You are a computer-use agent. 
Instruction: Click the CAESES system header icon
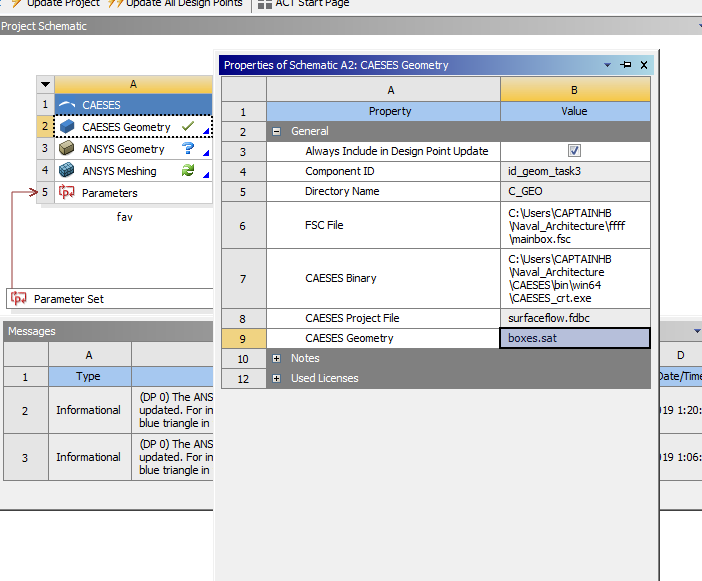click(x=67, y=105)
